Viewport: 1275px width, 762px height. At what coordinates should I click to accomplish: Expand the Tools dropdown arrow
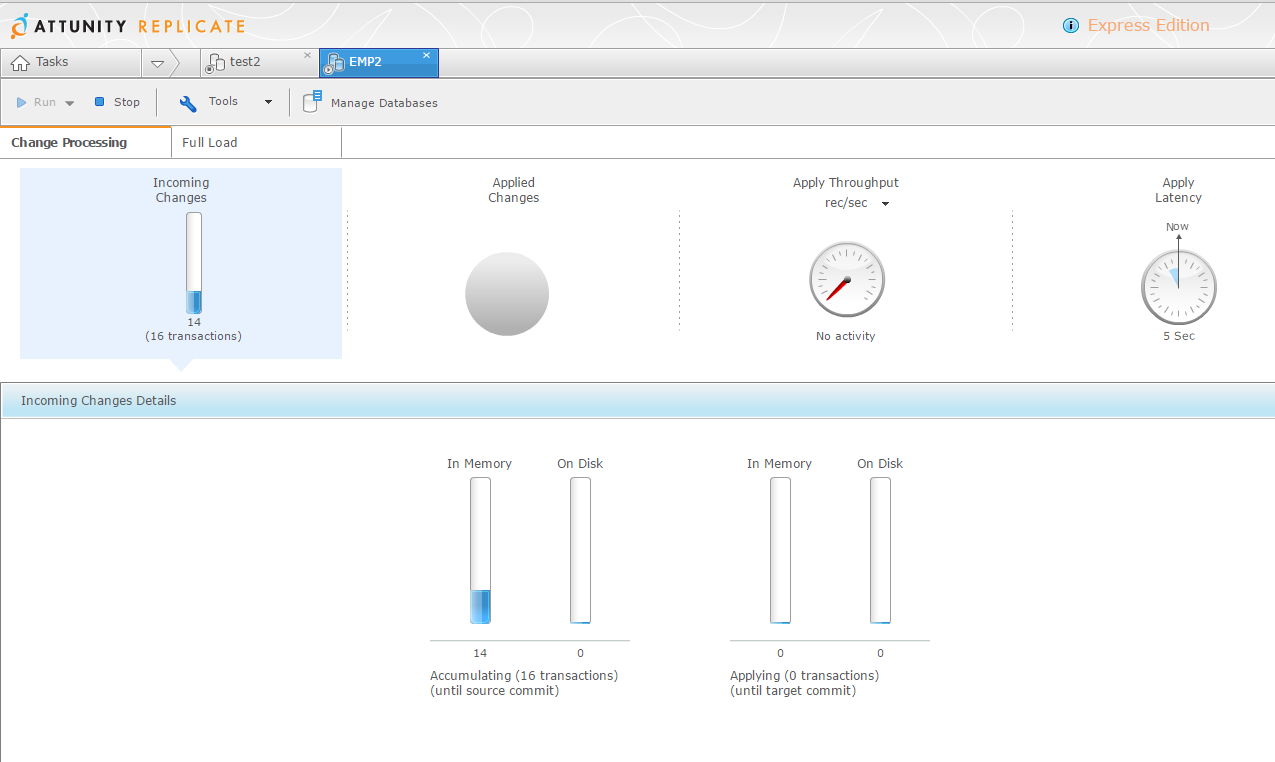click(x=268, y=102)
